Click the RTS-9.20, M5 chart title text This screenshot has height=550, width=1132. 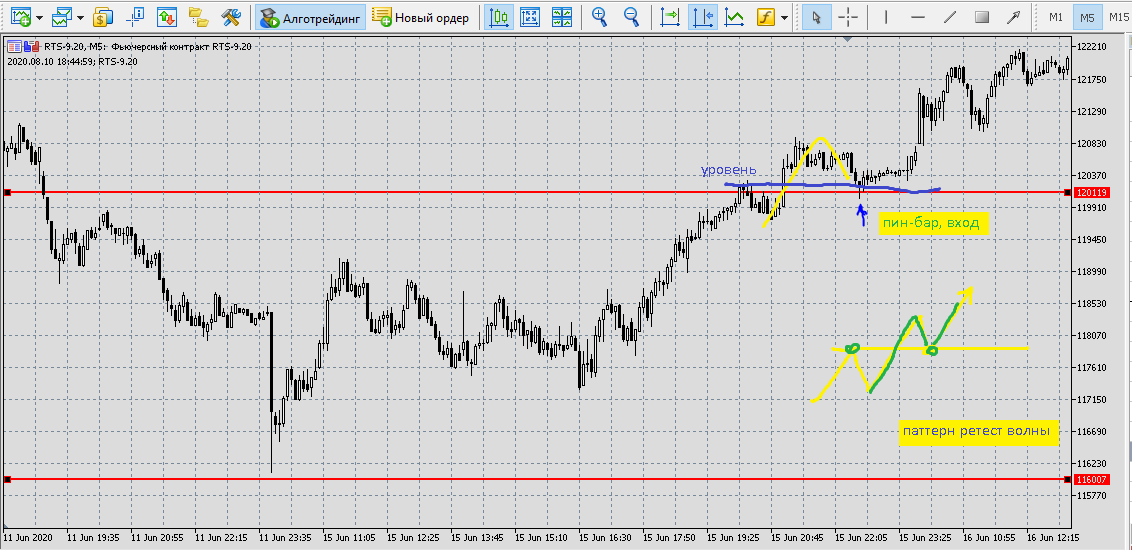pos(147,47)
